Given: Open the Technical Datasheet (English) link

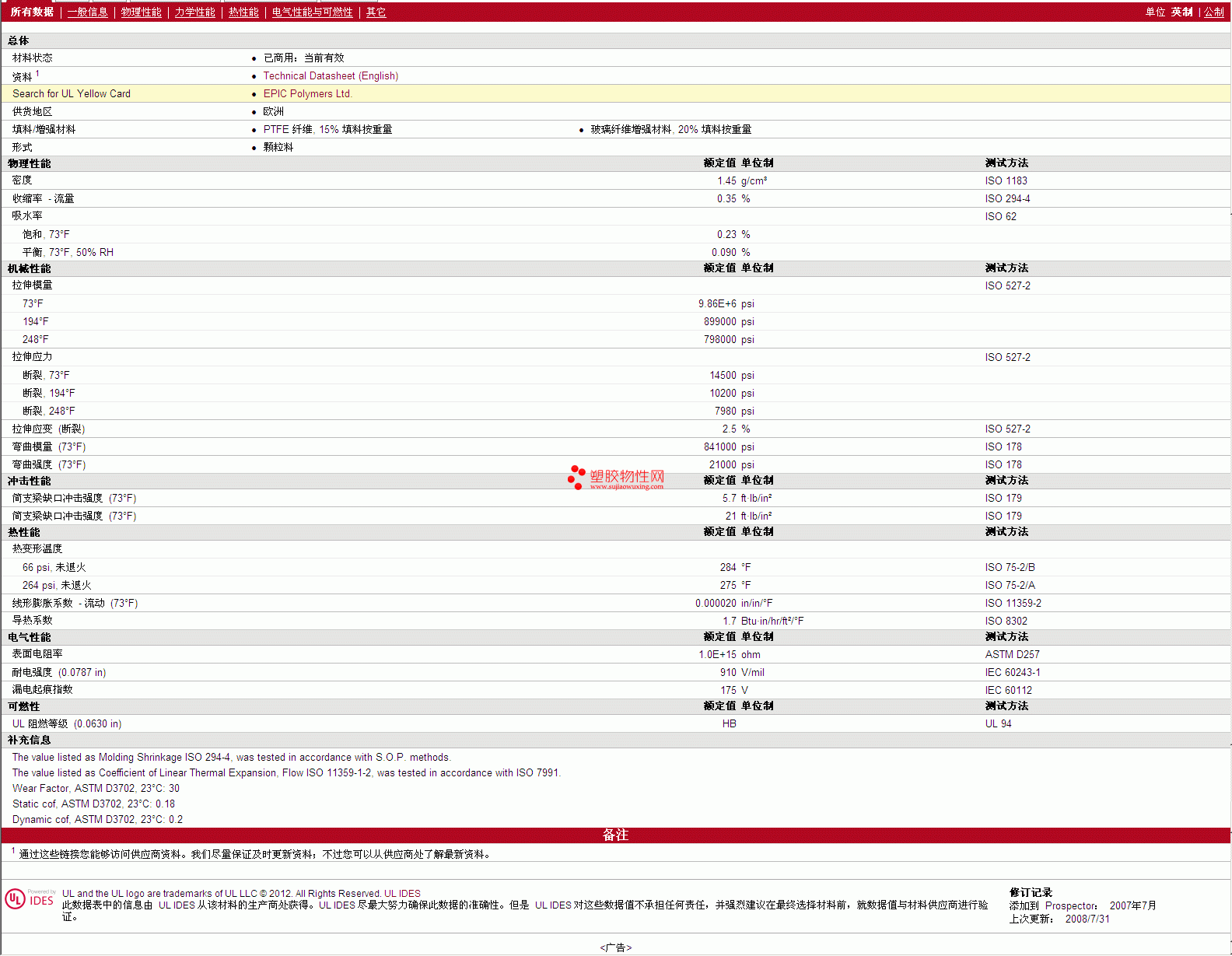Looking at the screenshot, I should (331, 76).
